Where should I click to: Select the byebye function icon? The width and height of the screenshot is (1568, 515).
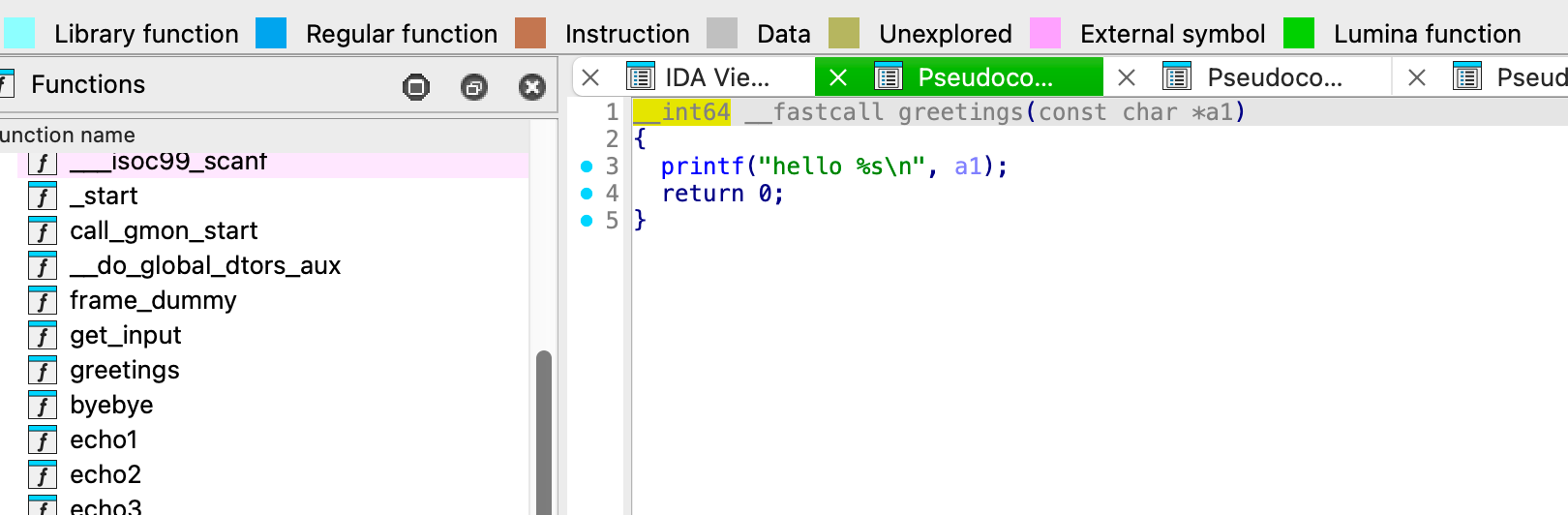[x=43, y=406]
